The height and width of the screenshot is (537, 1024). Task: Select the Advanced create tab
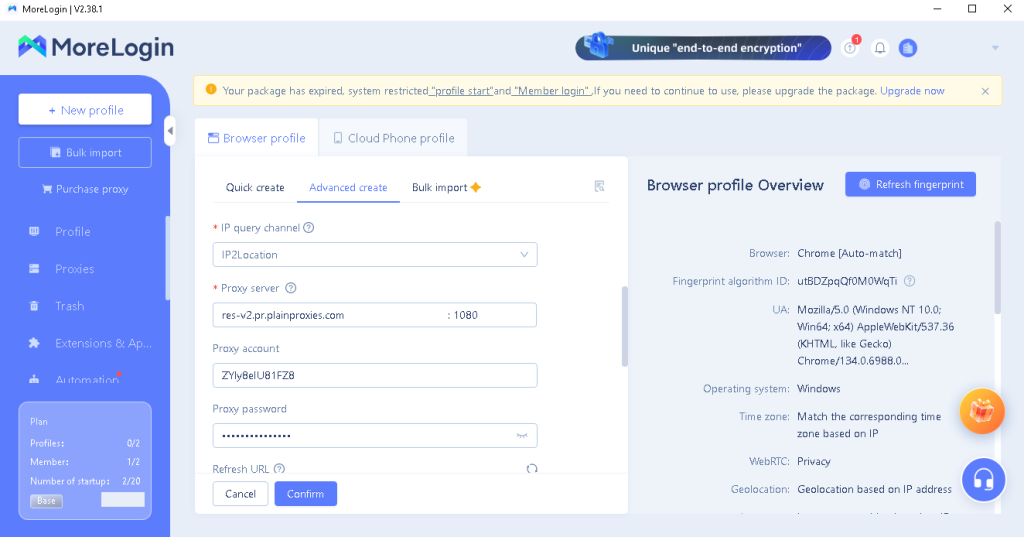pyautogui.click(x=348, y=187)
